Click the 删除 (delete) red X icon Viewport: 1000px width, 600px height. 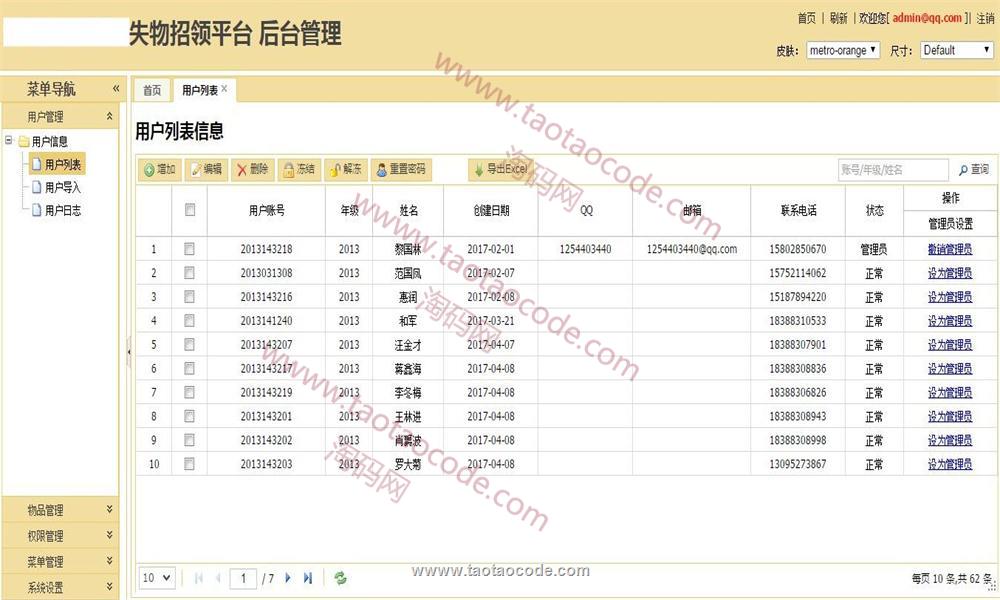coord(242,170)
